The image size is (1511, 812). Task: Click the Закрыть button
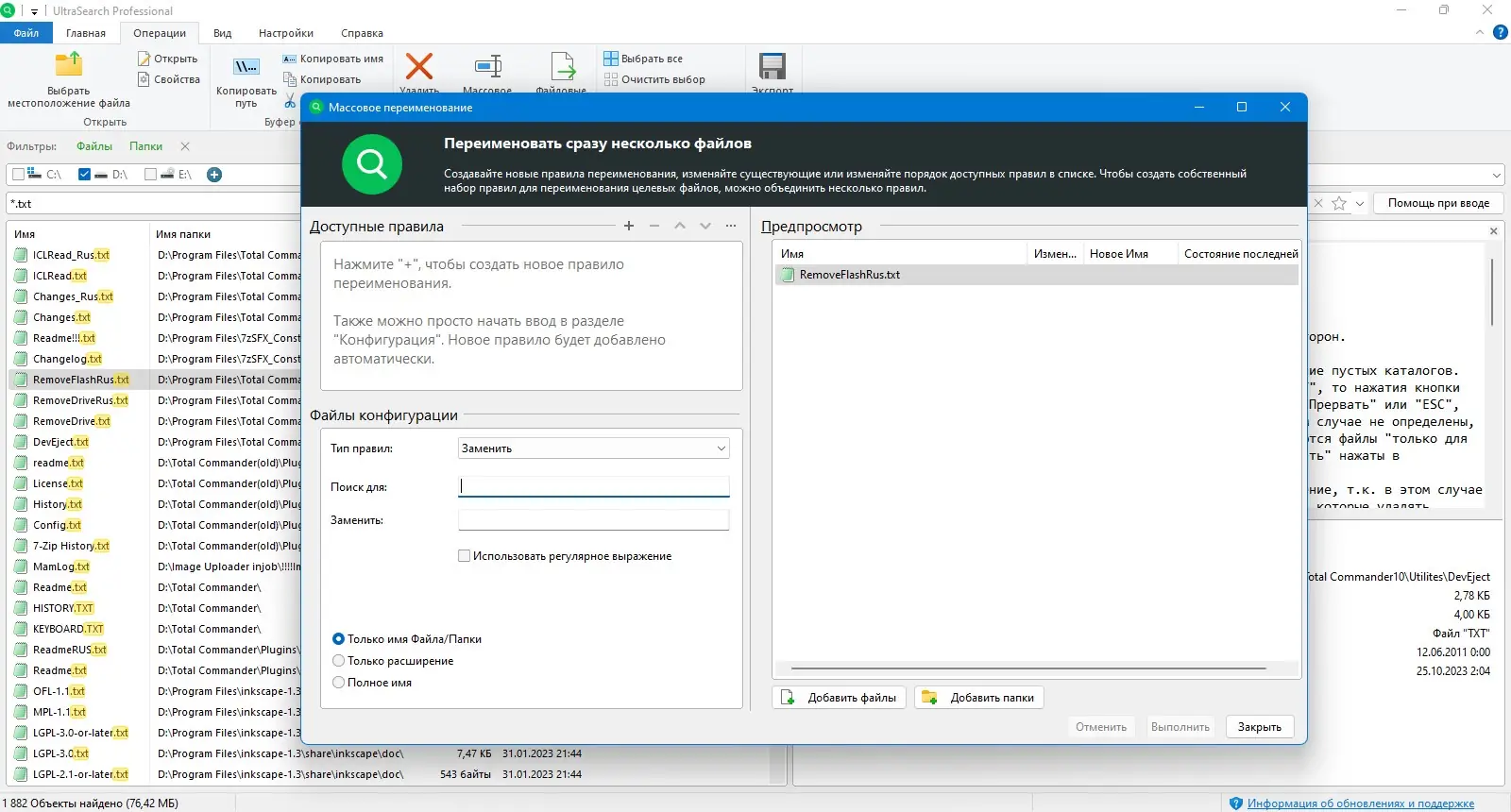click(x=1260, y=727)
